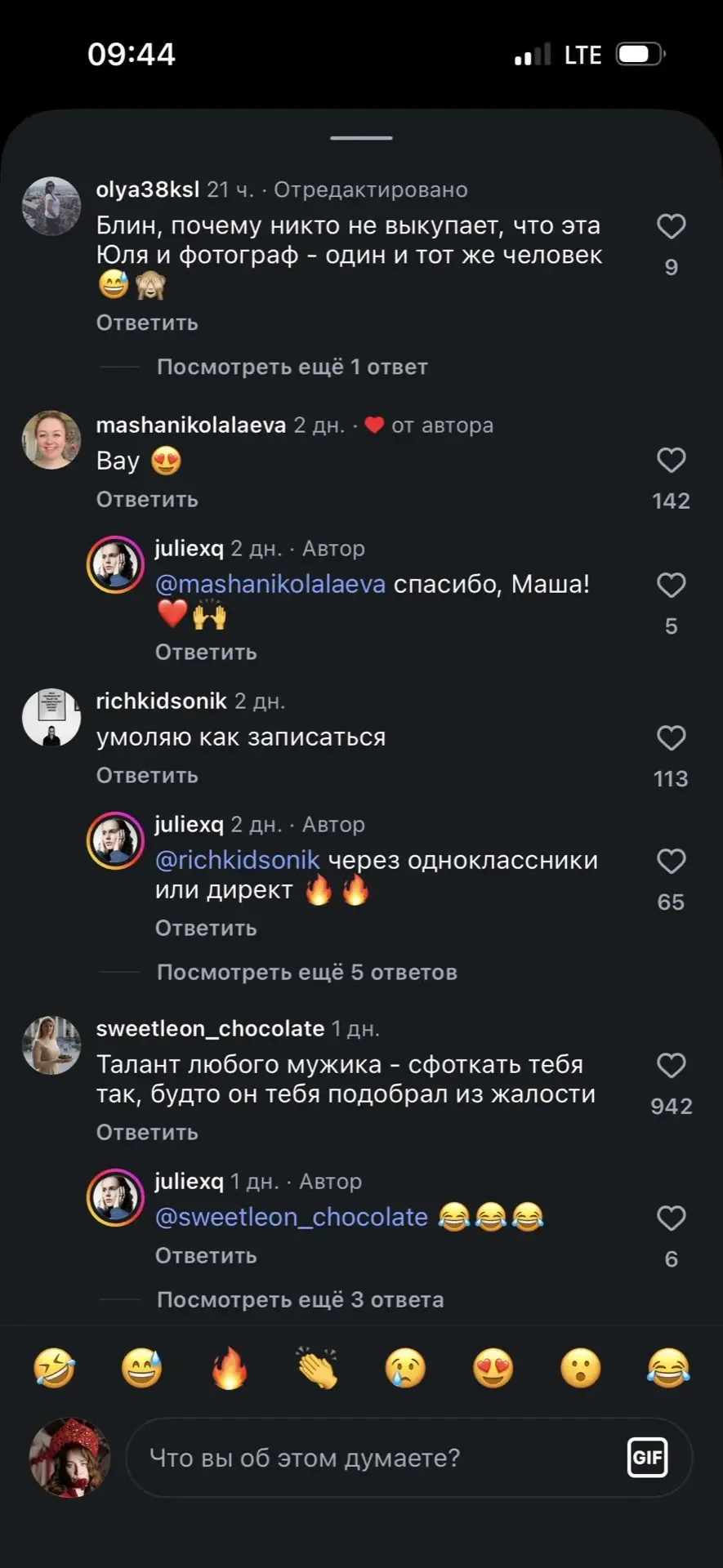The height and width of the screenshot is (1568, 723).
Task: Insert the surprised face emoji reaction
Action: pyautogui.click(x=581, y=1368)
